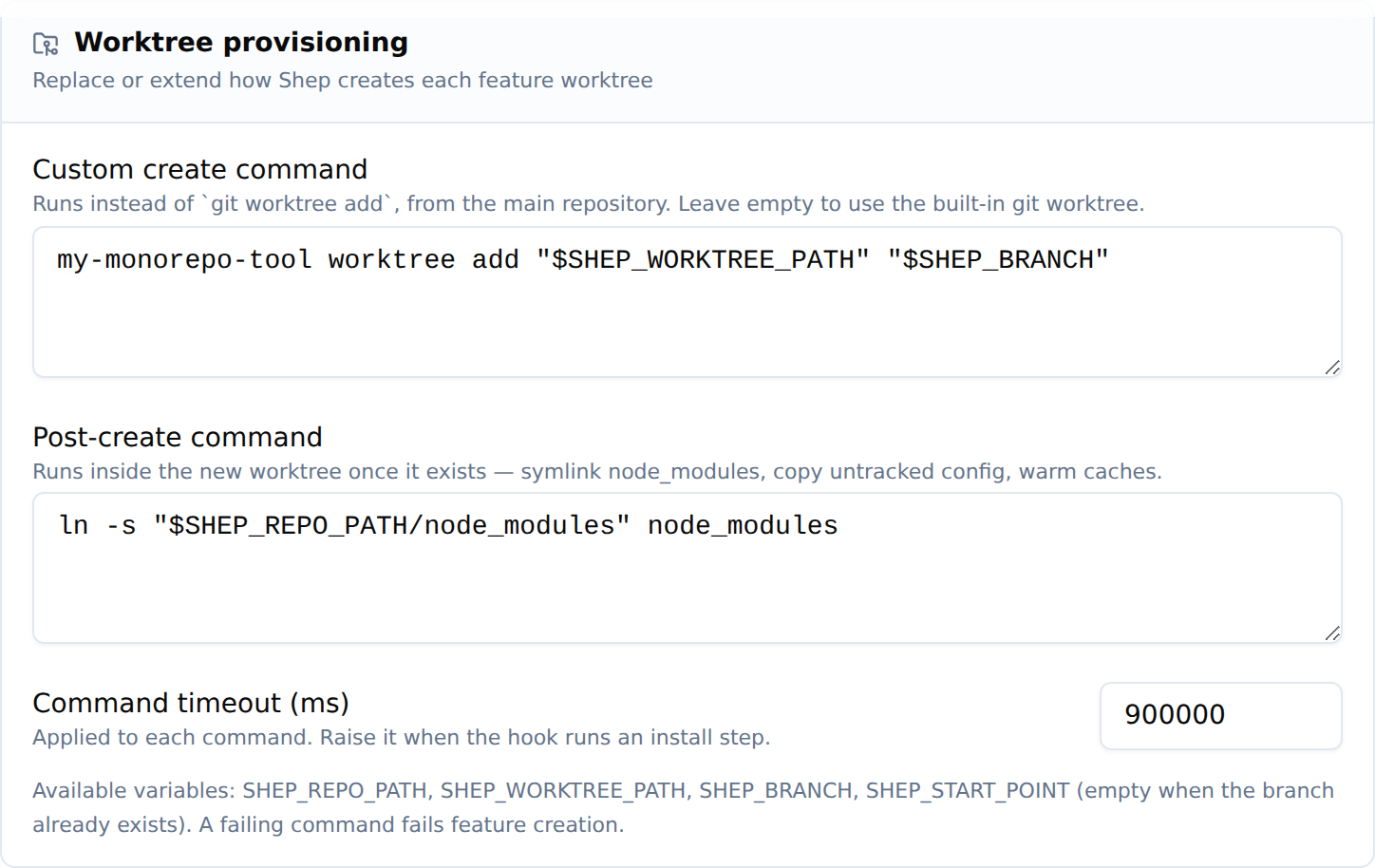Click the 'Available variables' help paragraph
The height and width of the screenshot is (868, 1375).
[684, 808]
